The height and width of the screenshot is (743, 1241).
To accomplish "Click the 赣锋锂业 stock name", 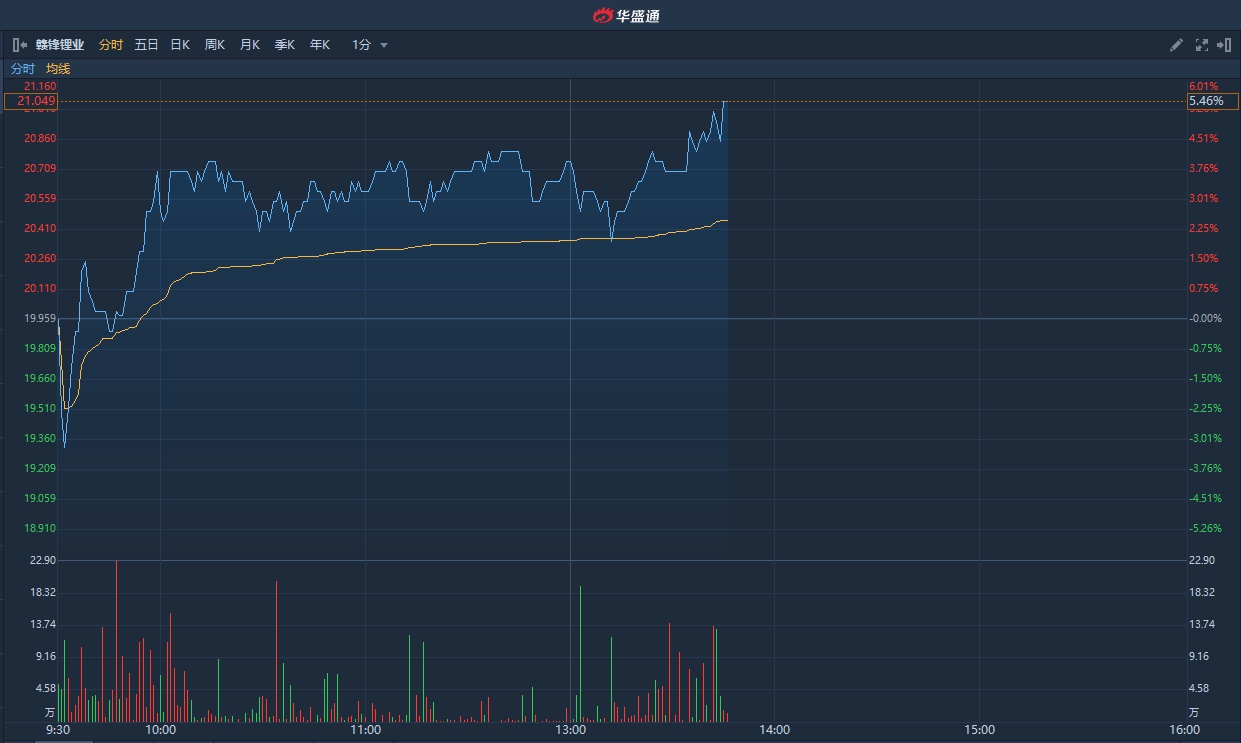I will pyautogui.click(x=60, y=45).
